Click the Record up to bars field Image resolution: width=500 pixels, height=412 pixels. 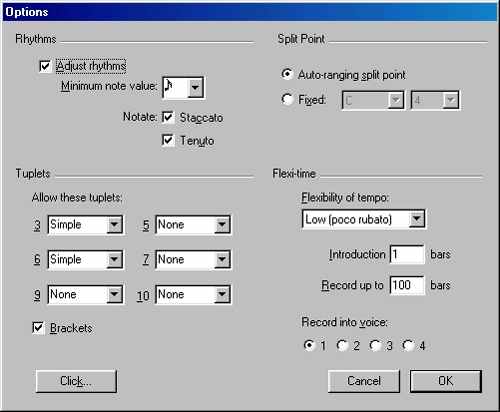407,285
